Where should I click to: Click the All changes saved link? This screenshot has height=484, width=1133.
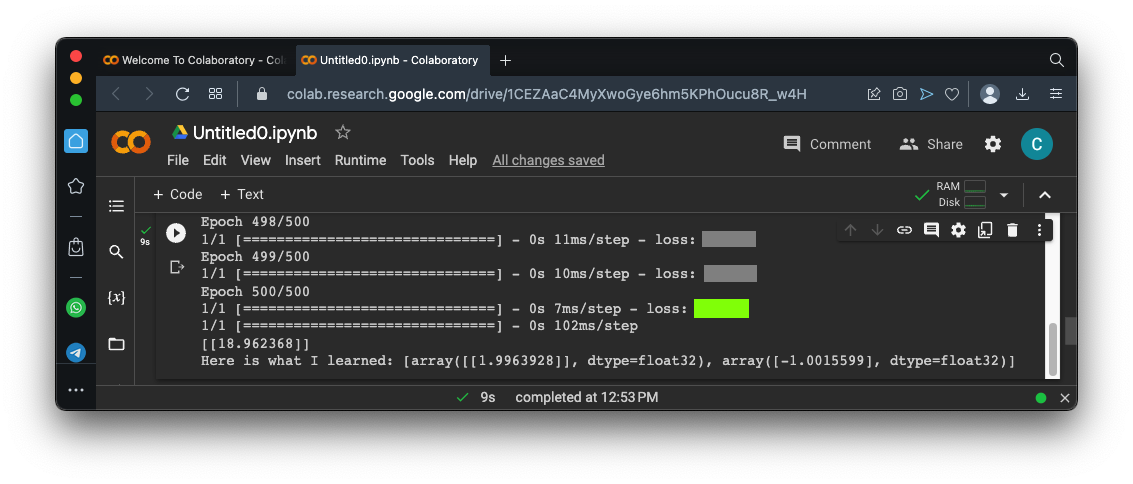[x=548, y=160]
